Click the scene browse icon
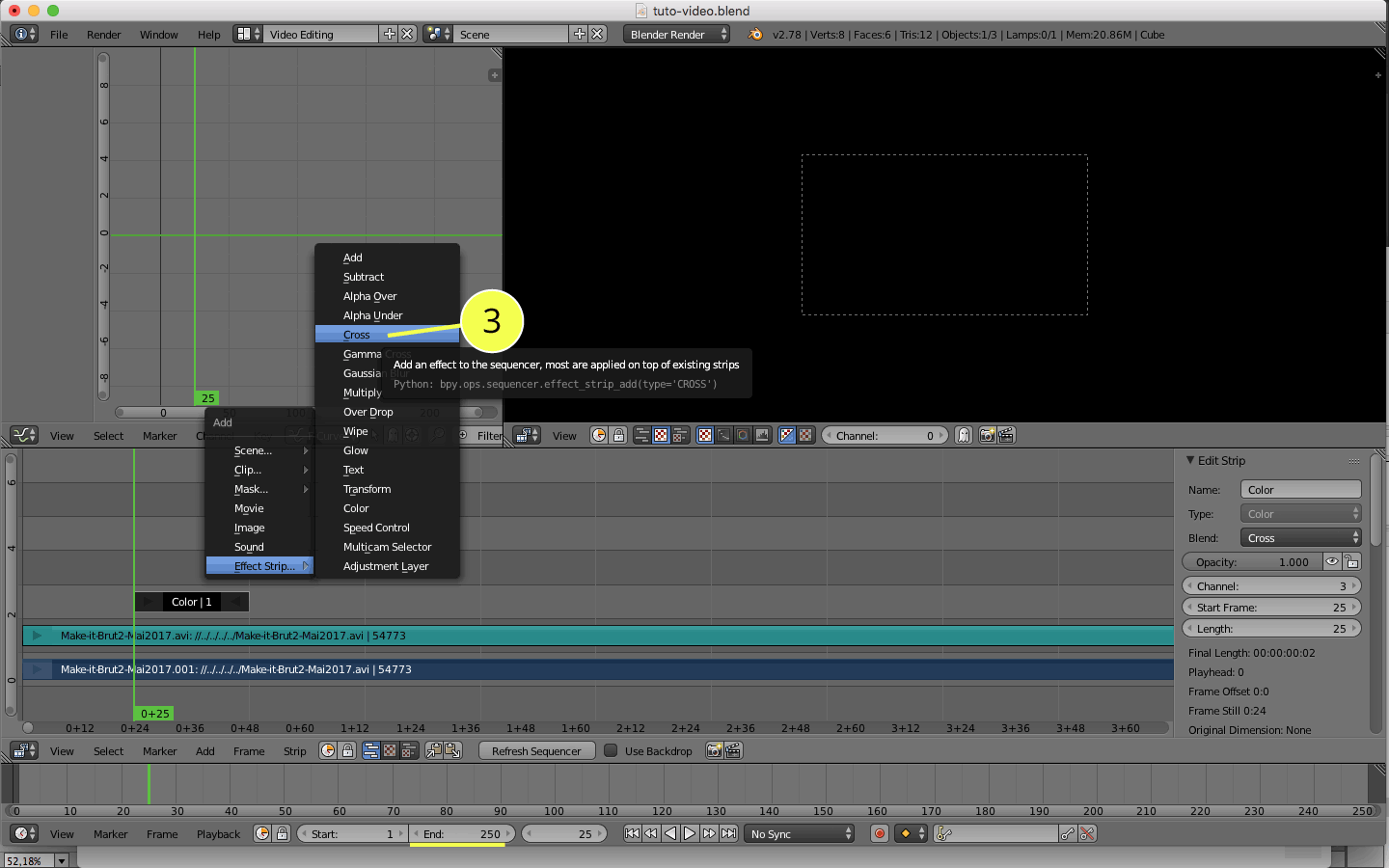The width and height of the screenshot is (1389, 868). pyautogui.click(x=438, y=34)
